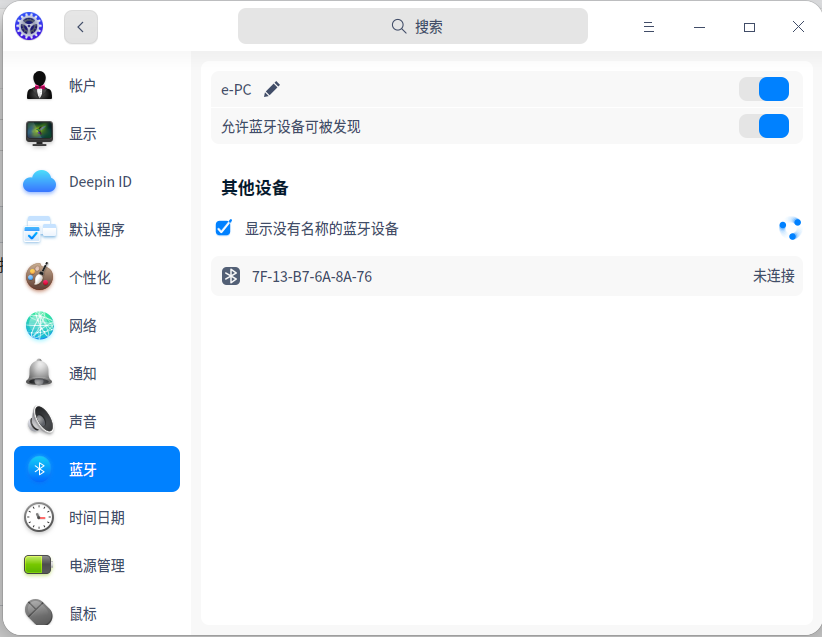Click the 默认程序 sidebar icon
The image size is (822, 637).
[x=38, y=229]
